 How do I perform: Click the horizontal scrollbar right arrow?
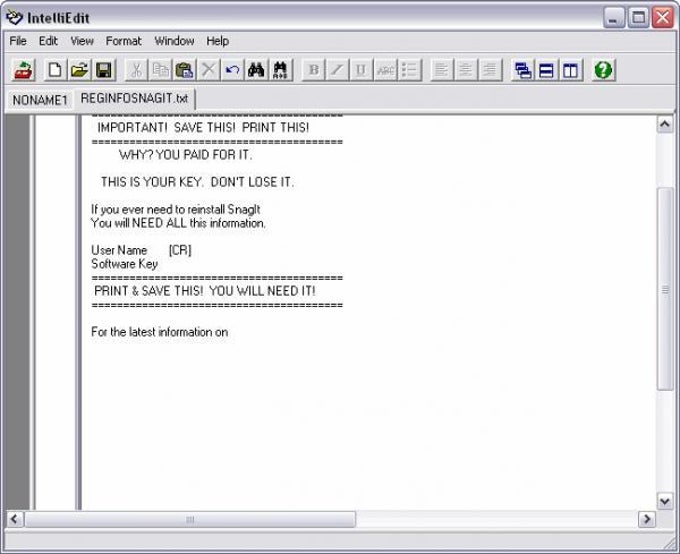[x=647, y=519]
